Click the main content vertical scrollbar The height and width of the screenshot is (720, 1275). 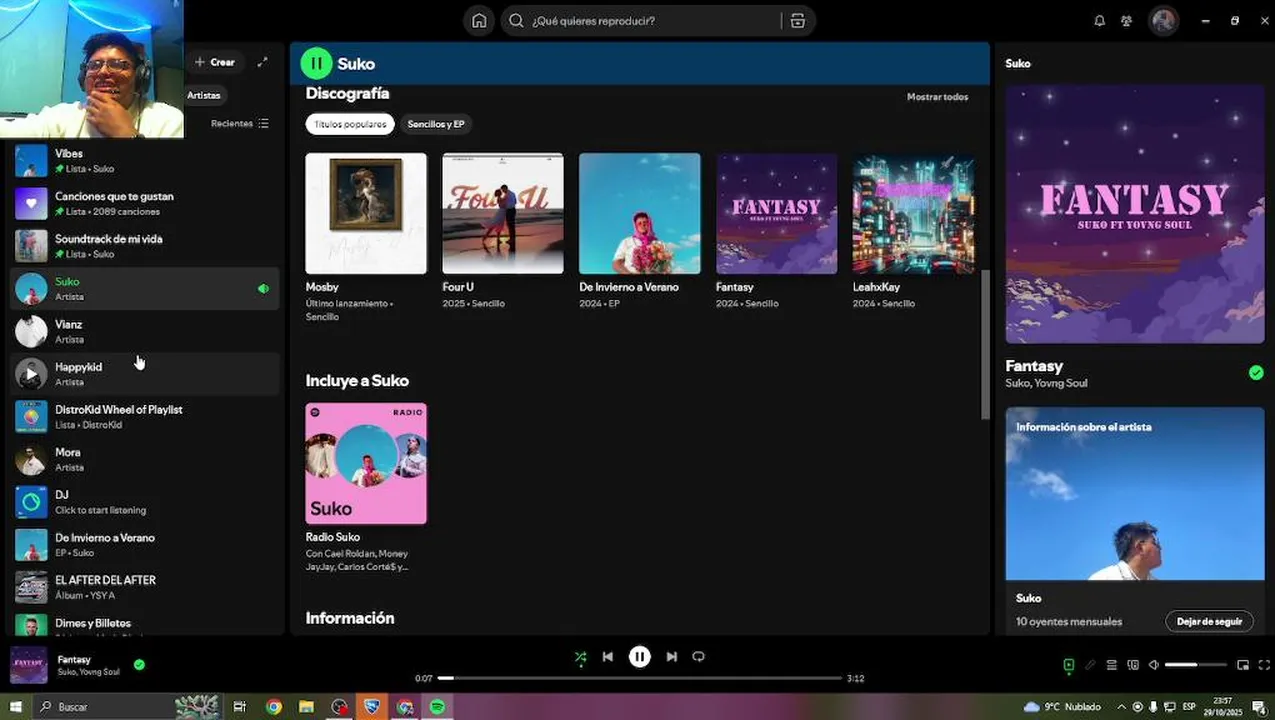985,344
